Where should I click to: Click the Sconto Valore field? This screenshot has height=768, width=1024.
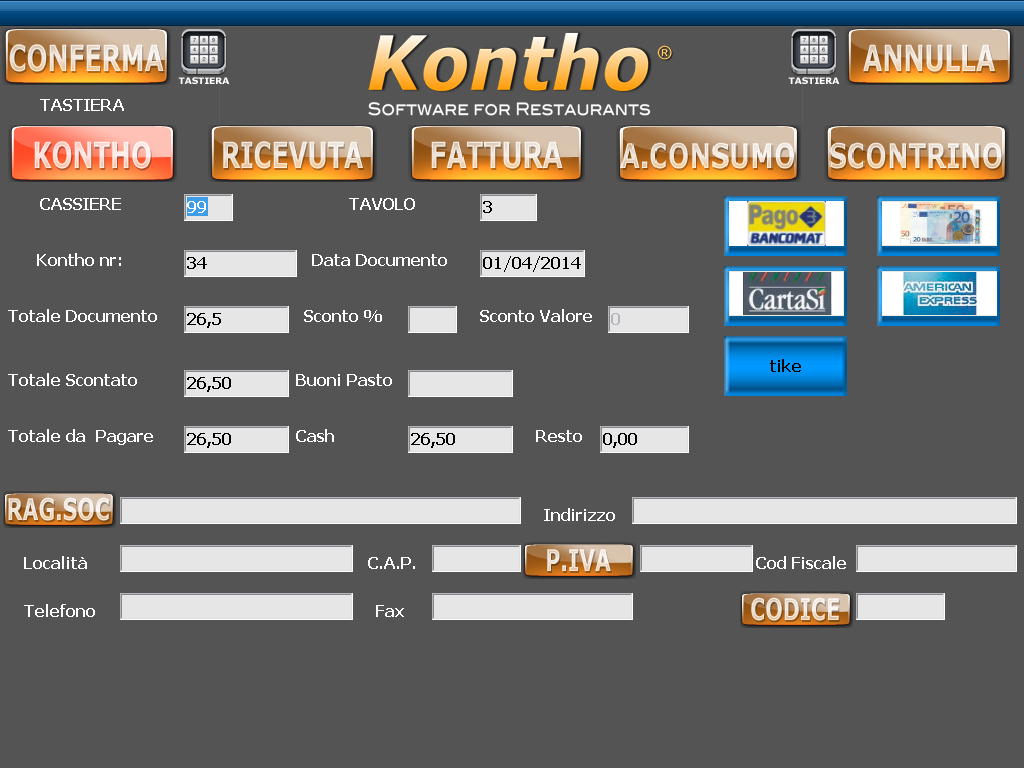click(648, 320)
